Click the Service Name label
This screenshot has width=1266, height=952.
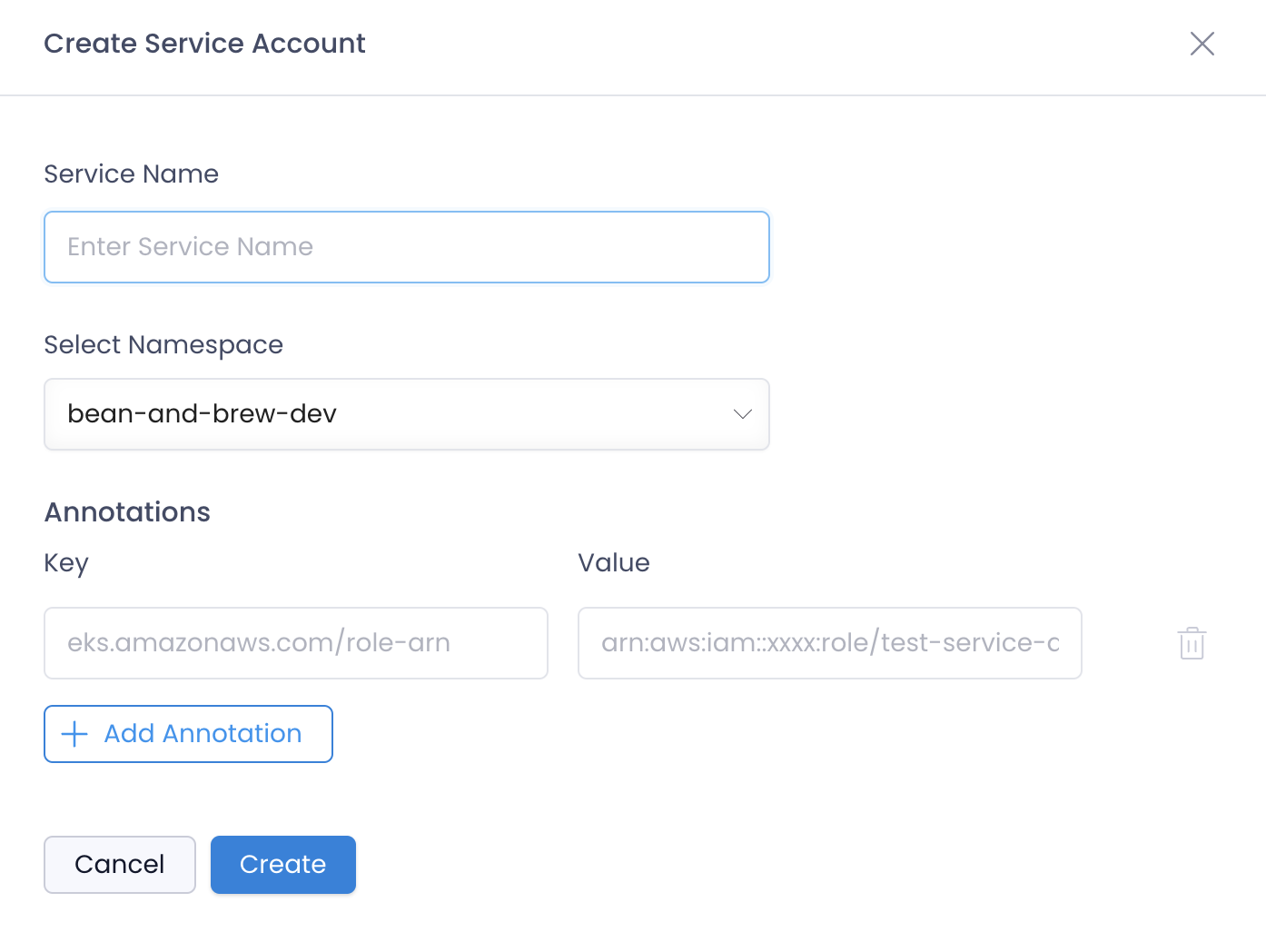[132, 174]
